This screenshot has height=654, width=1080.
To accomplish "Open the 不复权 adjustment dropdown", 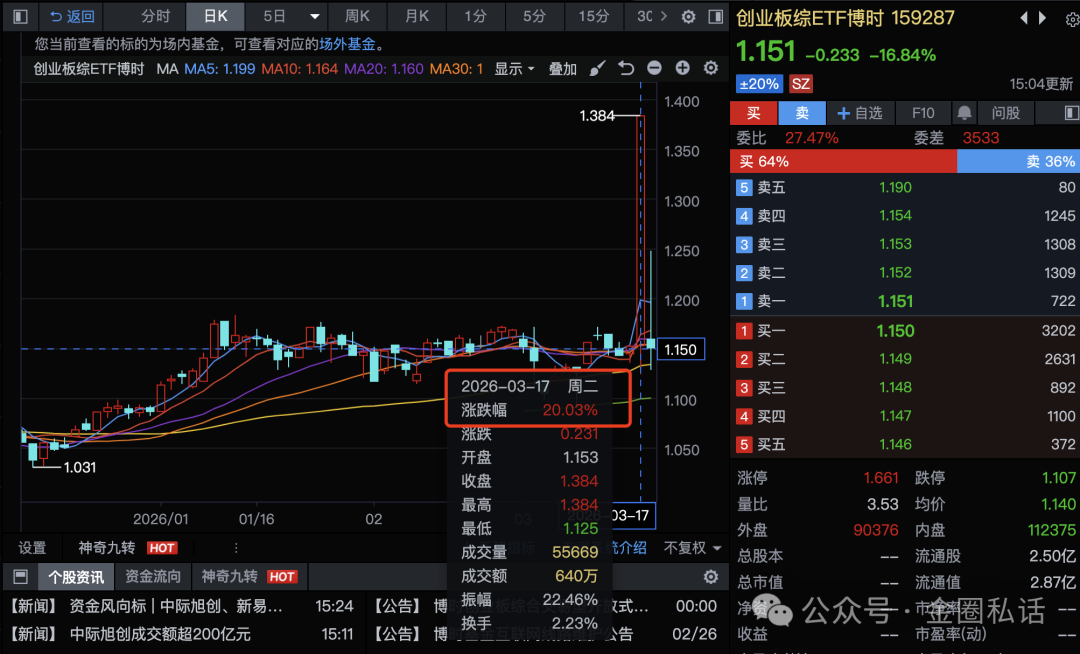I will pyautogui.click(x=692, y=548).
